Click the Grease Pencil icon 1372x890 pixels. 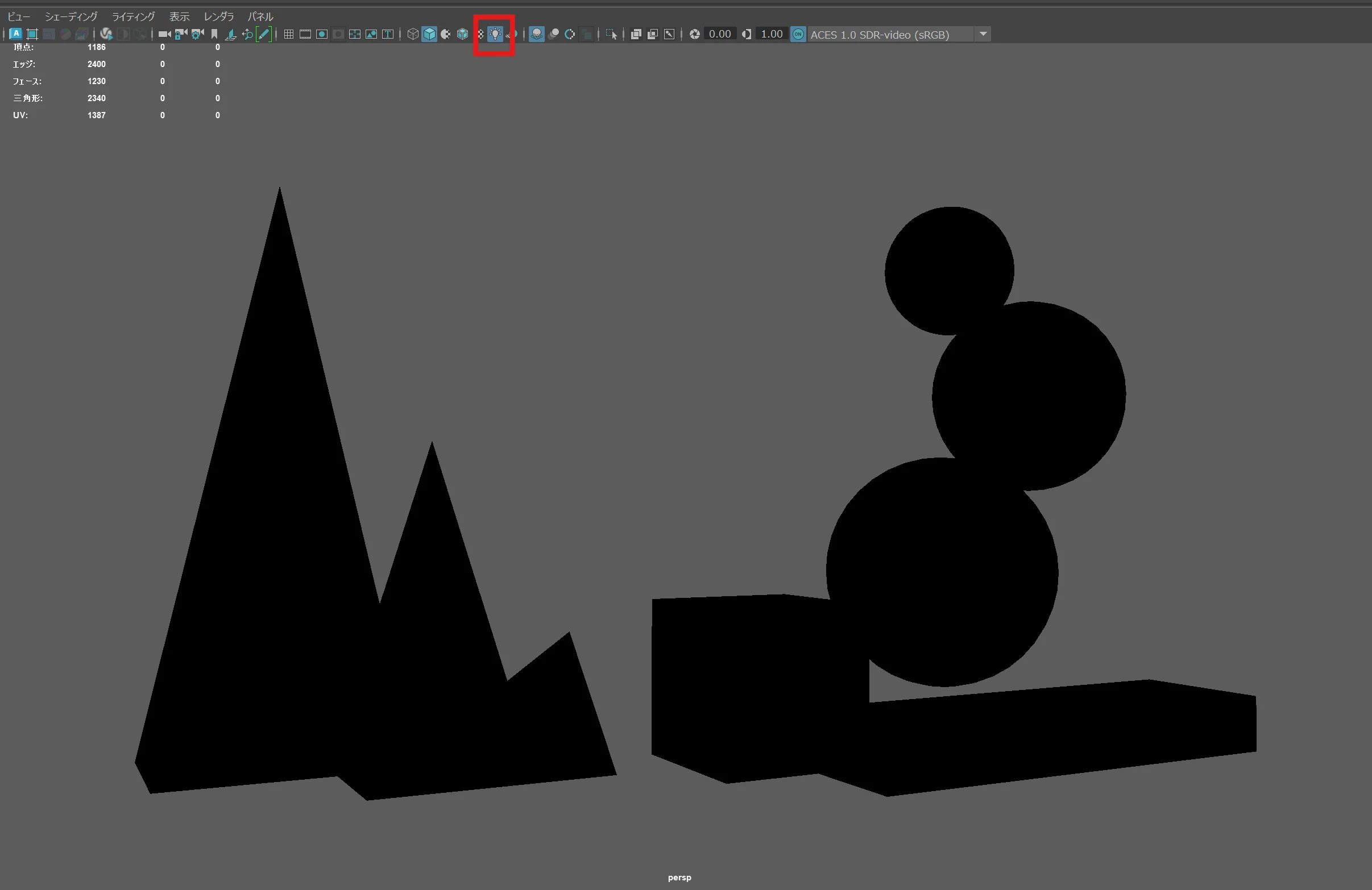coord(263,34)
